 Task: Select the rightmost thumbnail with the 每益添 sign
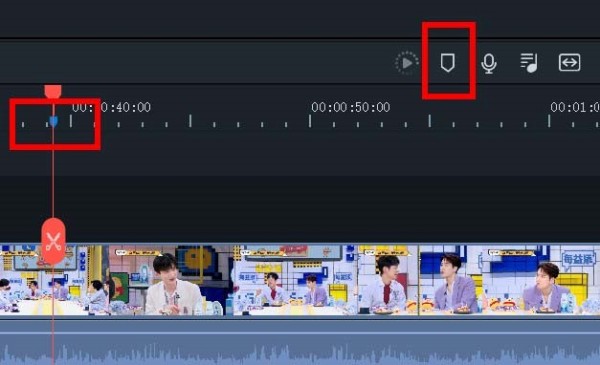click(x=541, y=280)
